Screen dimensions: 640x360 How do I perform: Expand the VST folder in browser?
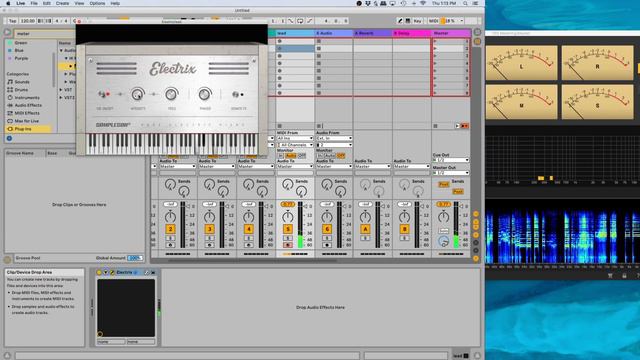[x=61, y=90]
